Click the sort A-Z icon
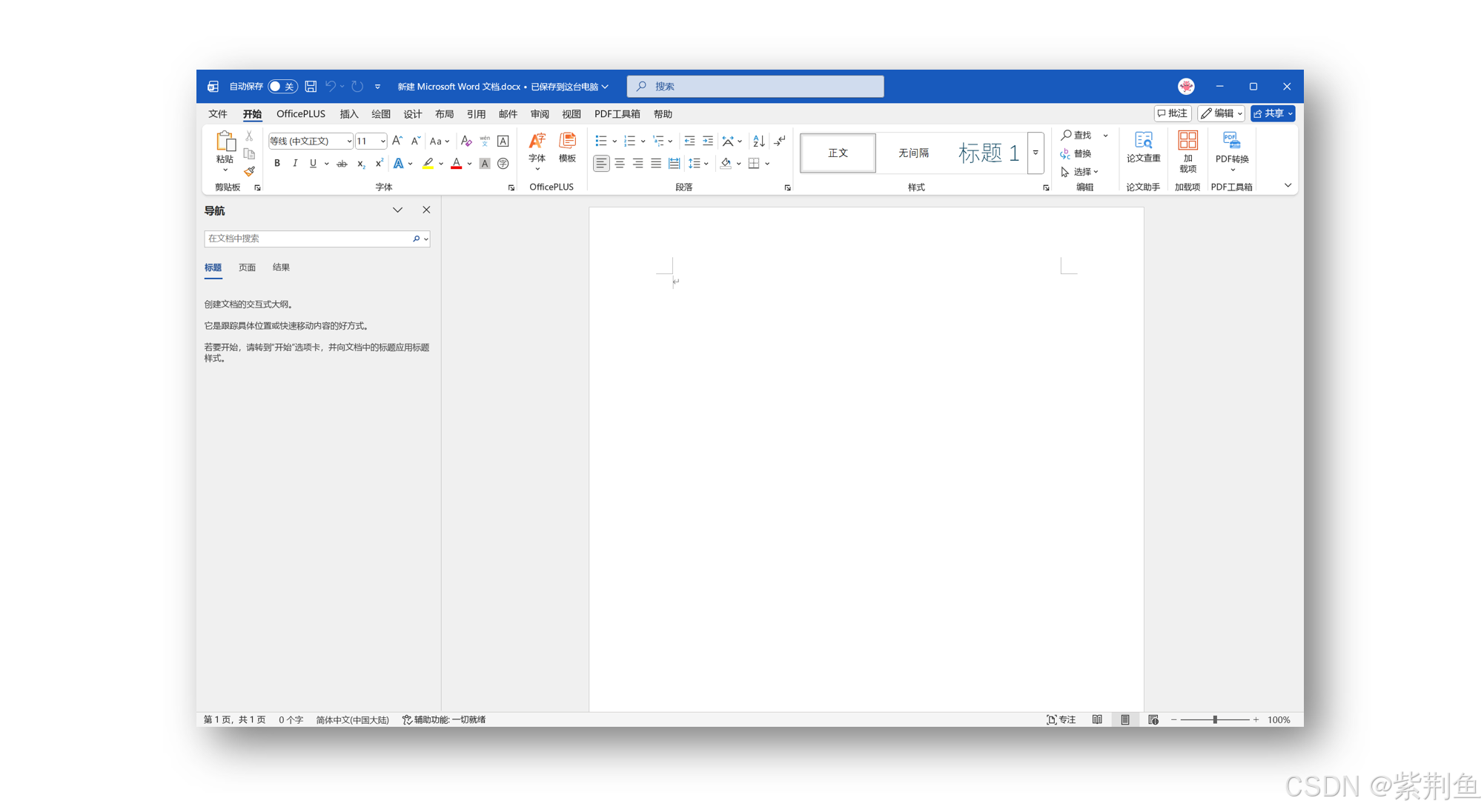This screenshot has width=1484, height=812. pos(758,141)
